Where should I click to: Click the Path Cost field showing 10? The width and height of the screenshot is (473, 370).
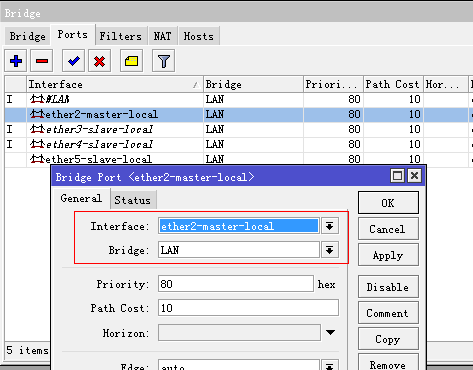tap(248, 308)
